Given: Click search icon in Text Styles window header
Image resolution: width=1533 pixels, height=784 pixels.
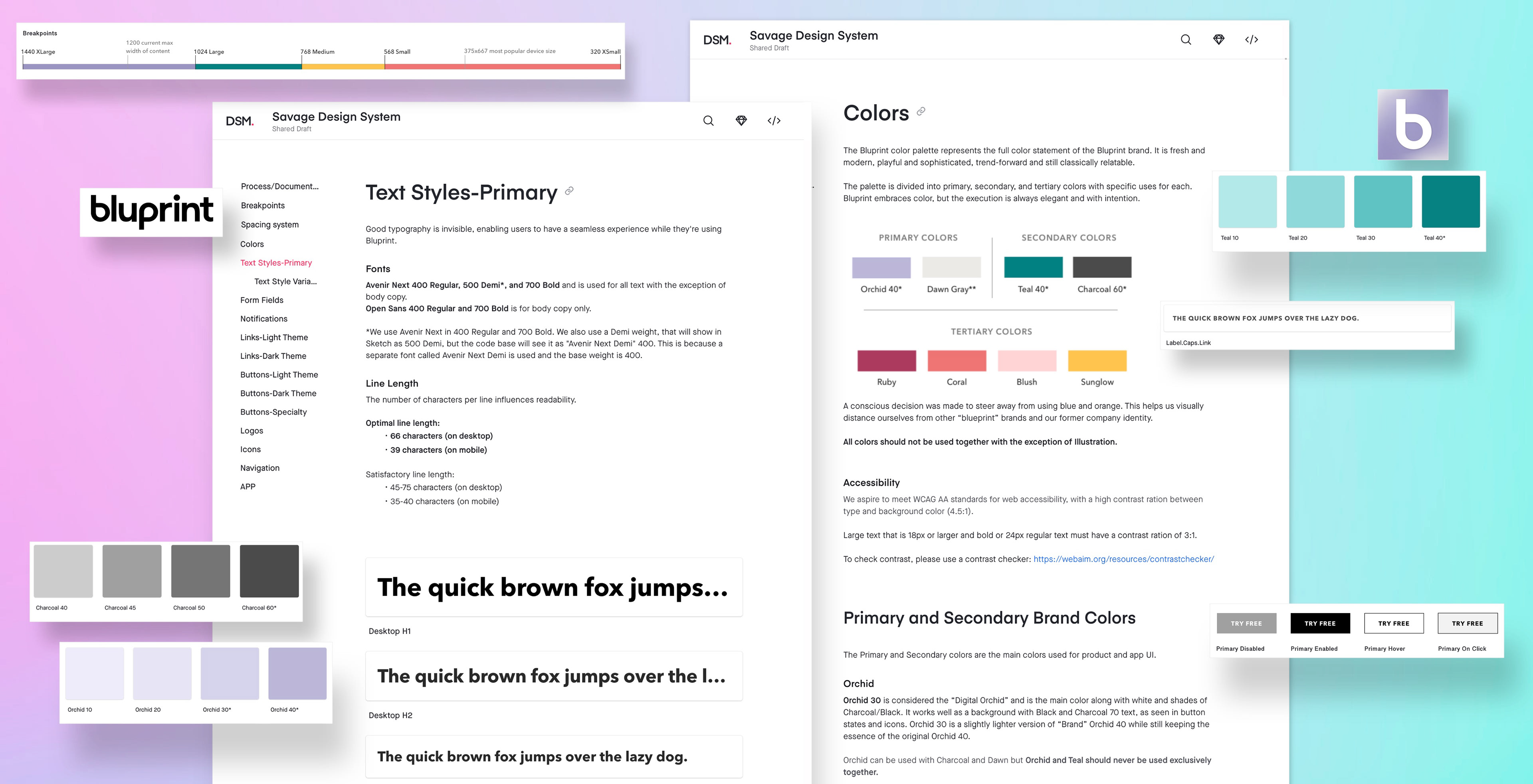Looking at the screenshot, I should pyautogui.click(x=708, y=121).
